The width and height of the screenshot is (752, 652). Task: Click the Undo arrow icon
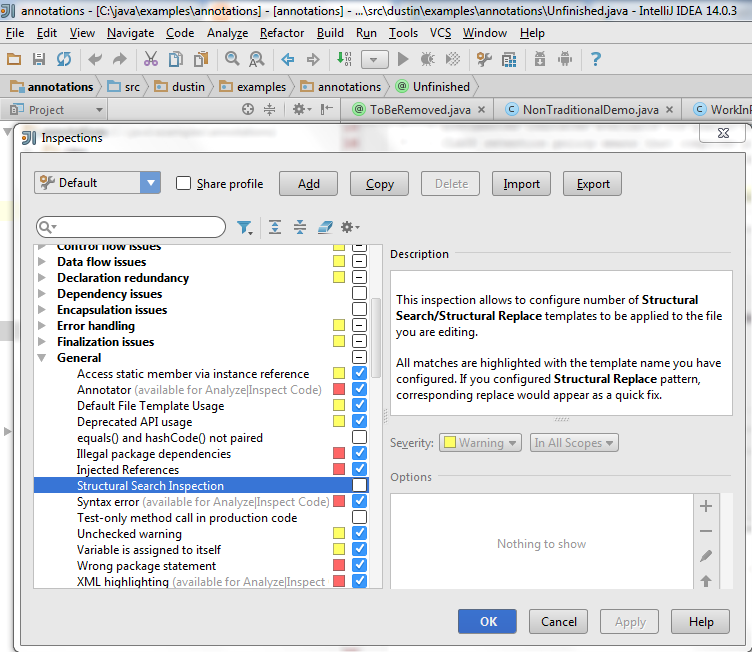[95, 59]
